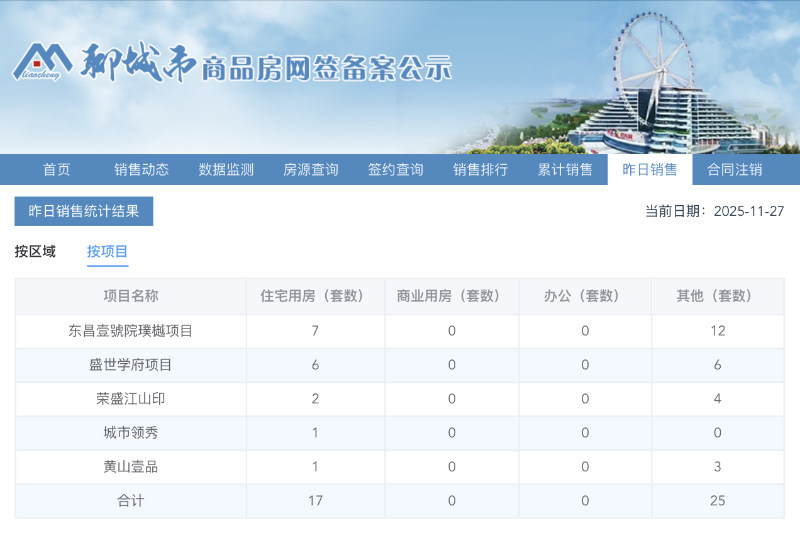800x540 pixels.
Task: Select the 荣盛江山印 row name
Action: (x=131, y=399)
